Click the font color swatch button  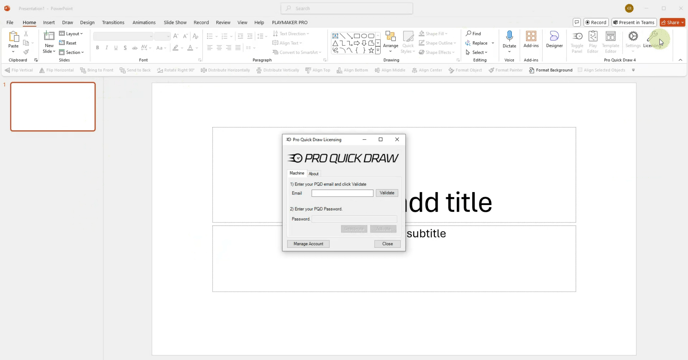coord(190,48)
